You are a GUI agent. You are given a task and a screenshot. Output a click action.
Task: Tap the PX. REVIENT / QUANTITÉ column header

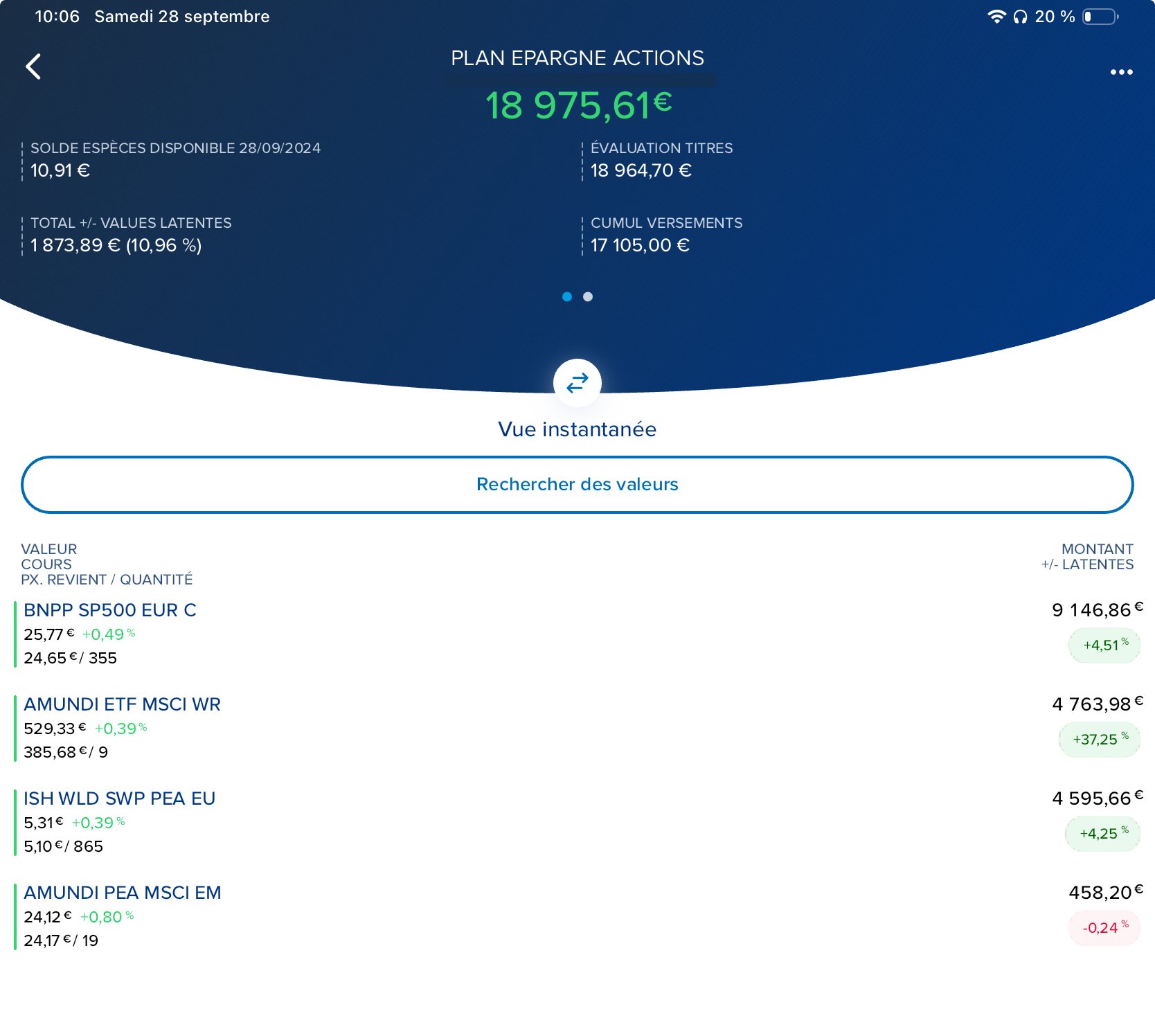click(107, 580)
